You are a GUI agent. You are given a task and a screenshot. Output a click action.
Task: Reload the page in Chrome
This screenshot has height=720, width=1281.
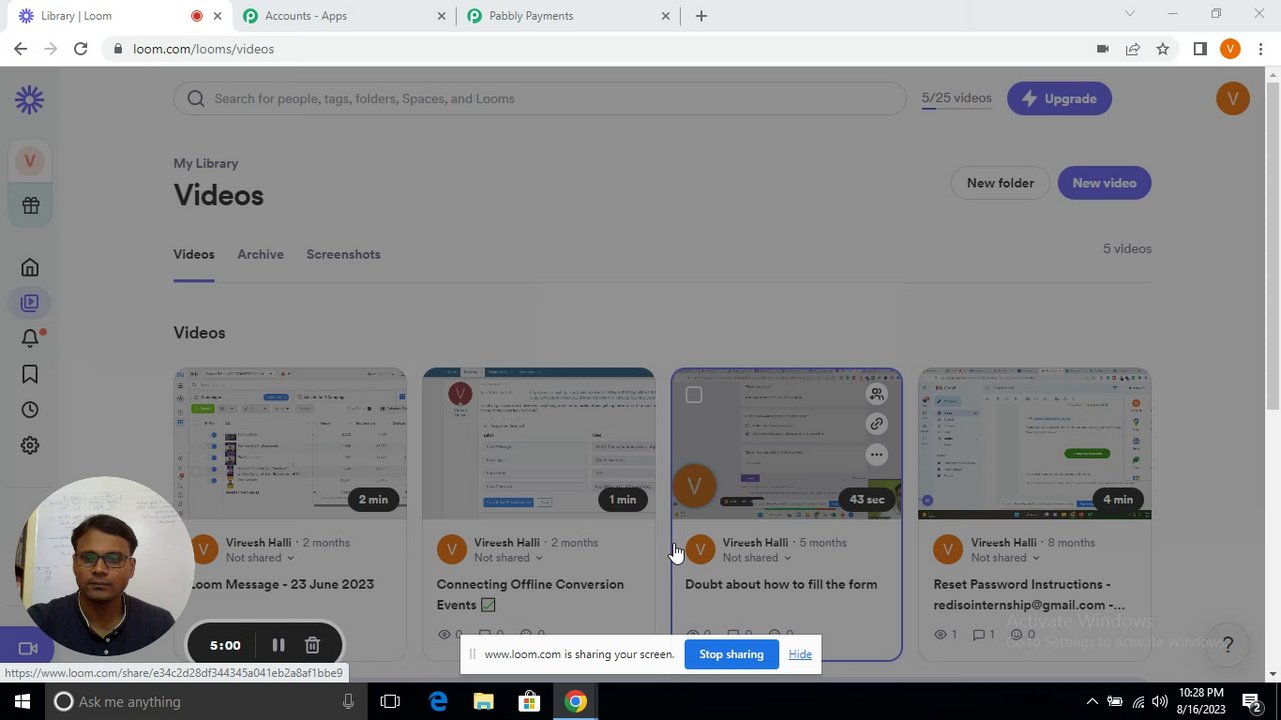pyautogui.click(x=80, y=48)
